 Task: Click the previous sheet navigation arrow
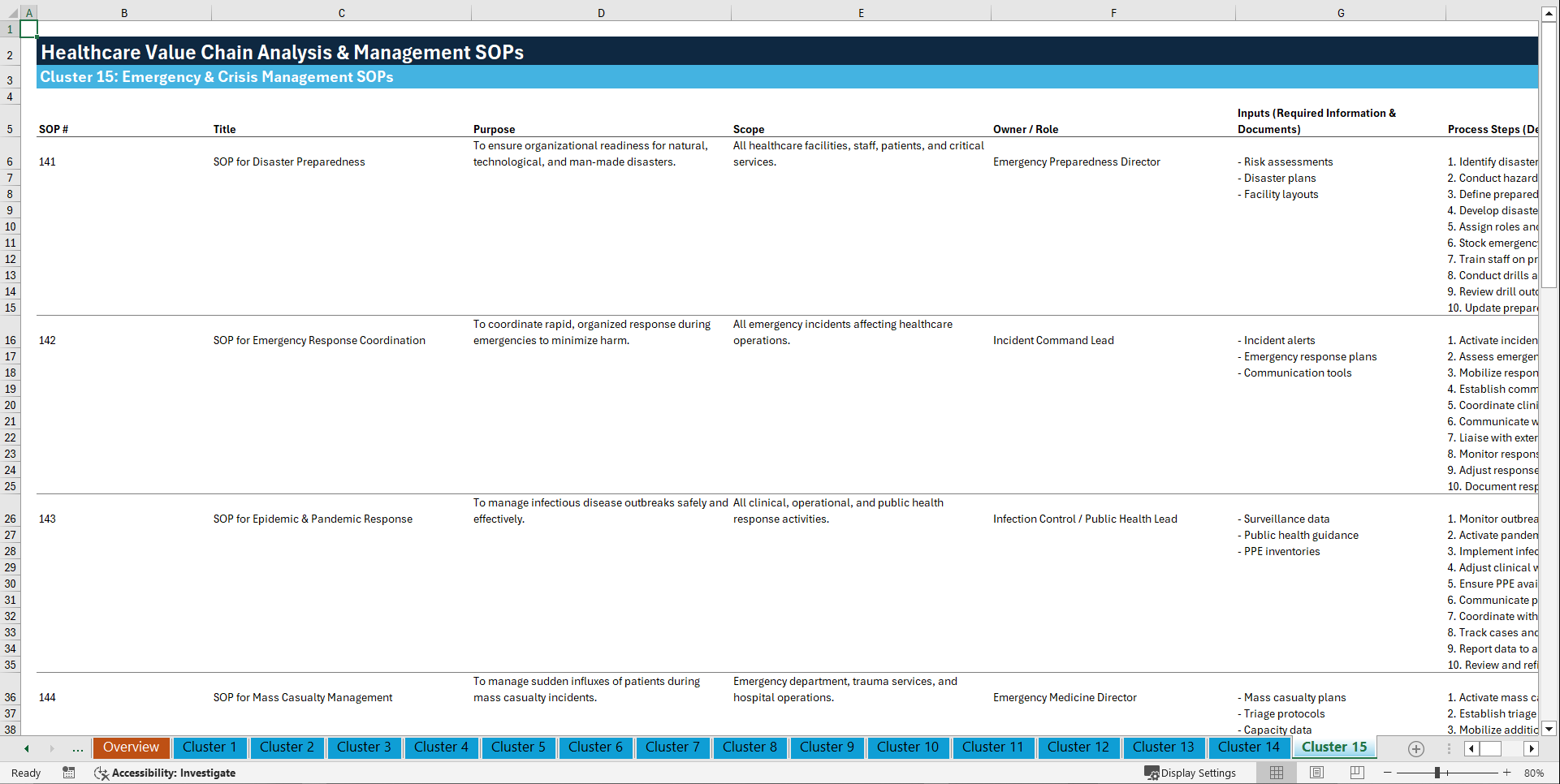coord(26,748)
